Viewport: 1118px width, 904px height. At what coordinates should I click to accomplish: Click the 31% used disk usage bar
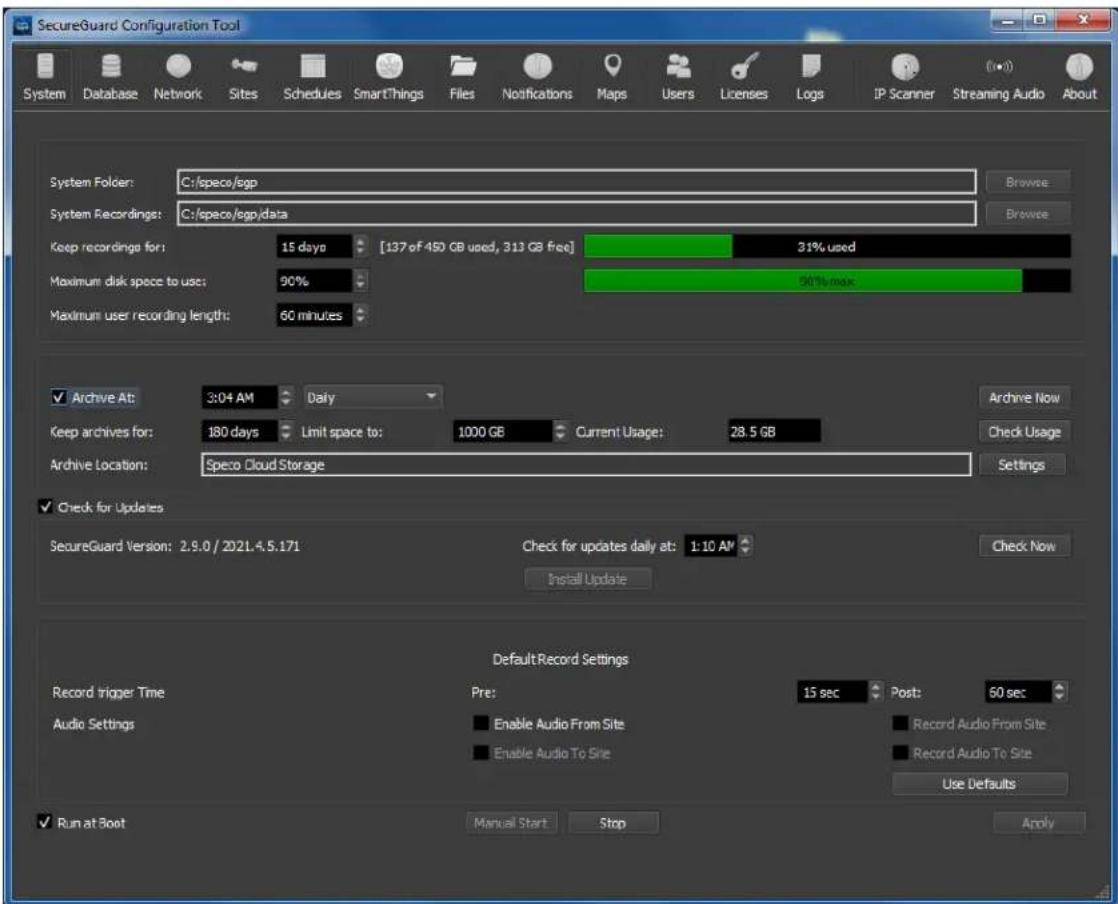click(x=827, y=247)
